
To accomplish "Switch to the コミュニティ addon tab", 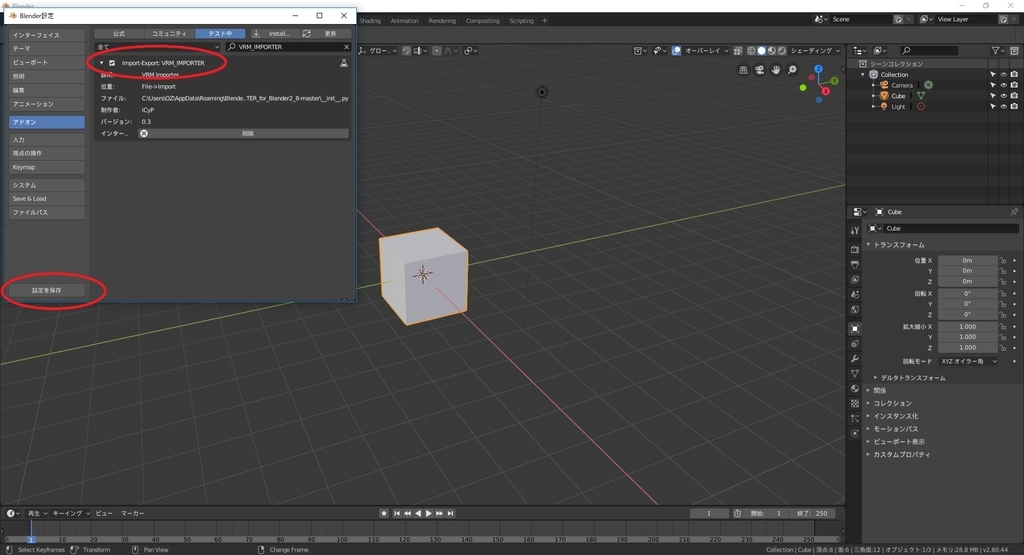I will 169,33.
